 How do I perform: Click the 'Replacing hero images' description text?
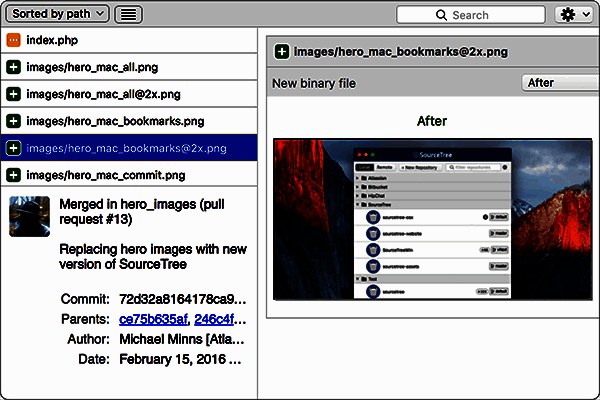coord(153,256)
